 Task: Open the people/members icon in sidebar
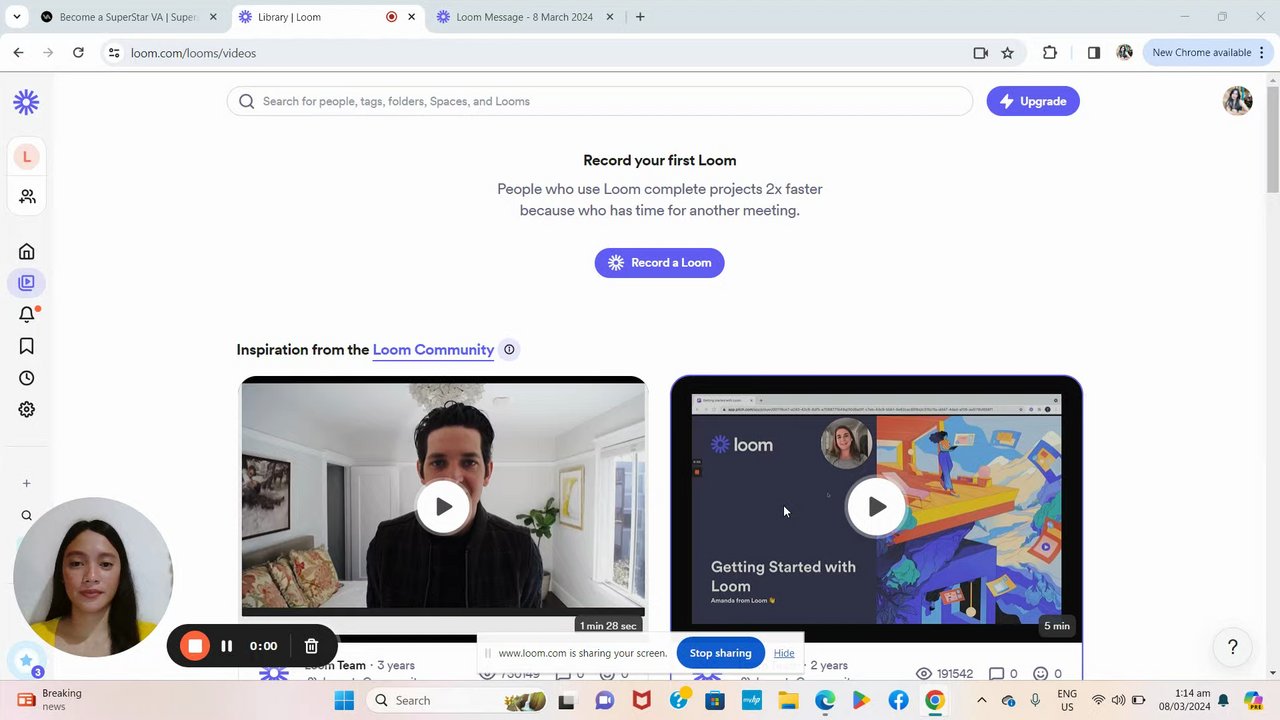click(x=27, y=196)
